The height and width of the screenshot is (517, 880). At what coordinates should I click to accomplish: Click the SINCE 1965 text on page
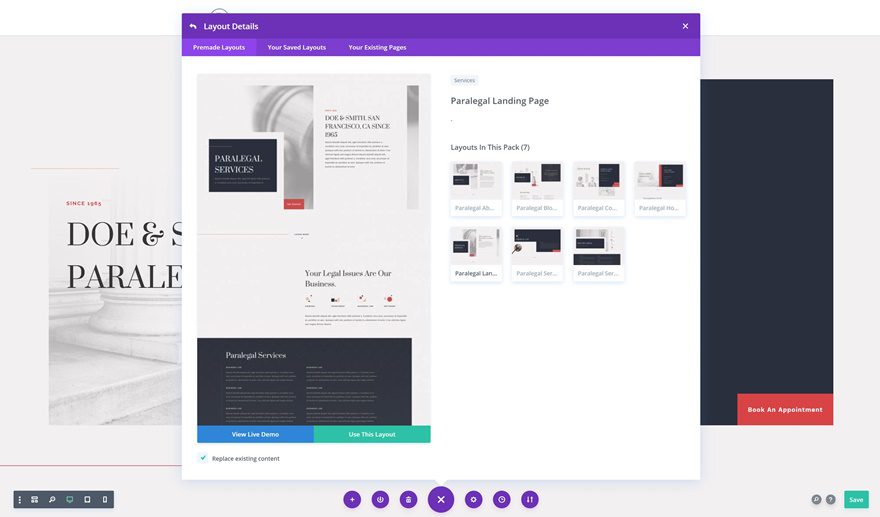(x=84, y=203)
